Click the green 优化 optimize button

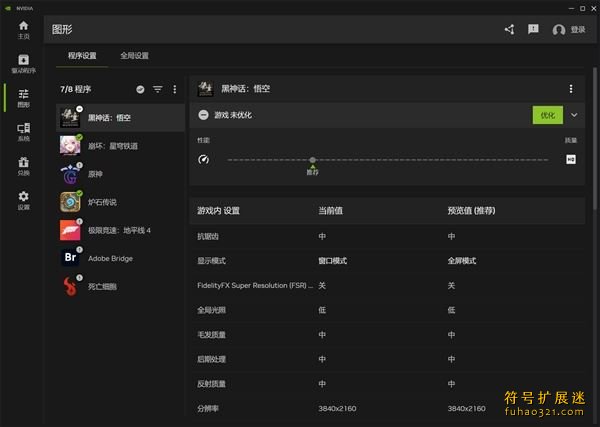[x=548, y=115]
